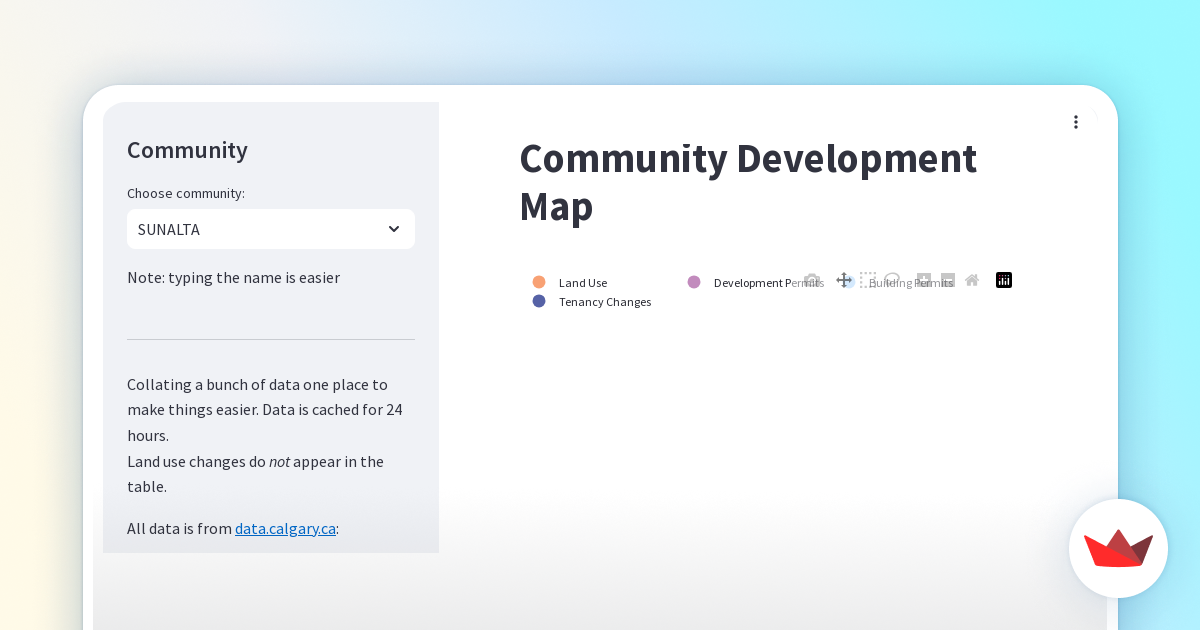This screenshot has width=1200, height=630.
Task: Click the orange Land Use color marker
Action: click(539, 282)
